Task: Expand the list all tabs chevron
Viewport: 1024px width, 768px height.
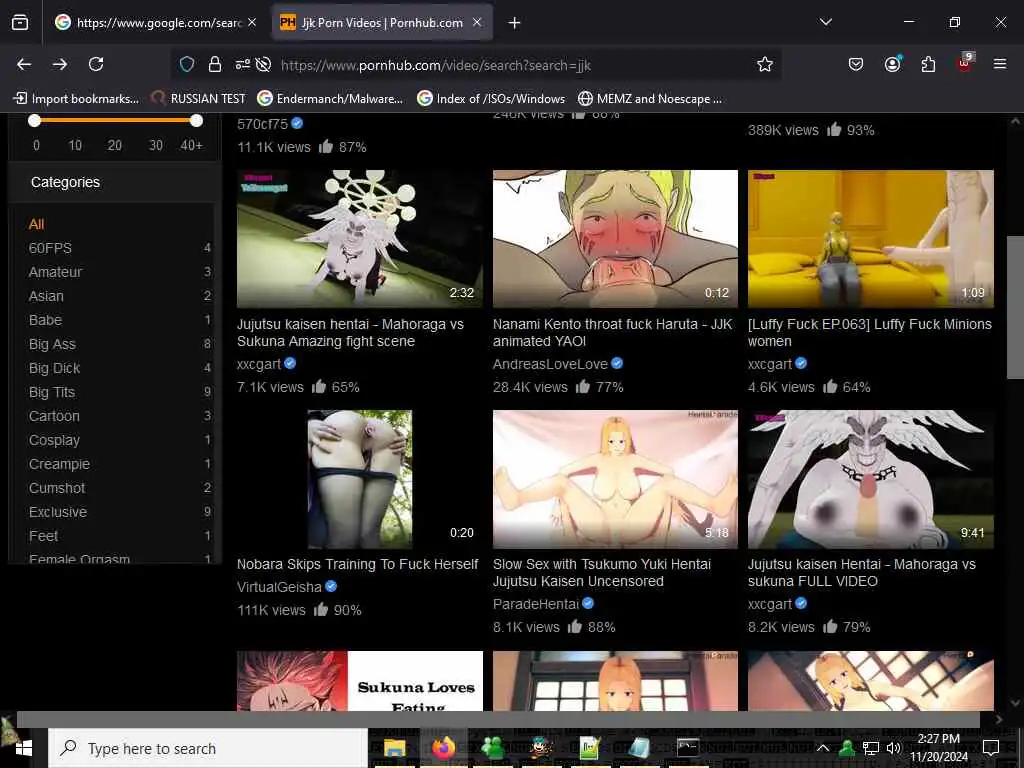Action: (x=825, y=22)
